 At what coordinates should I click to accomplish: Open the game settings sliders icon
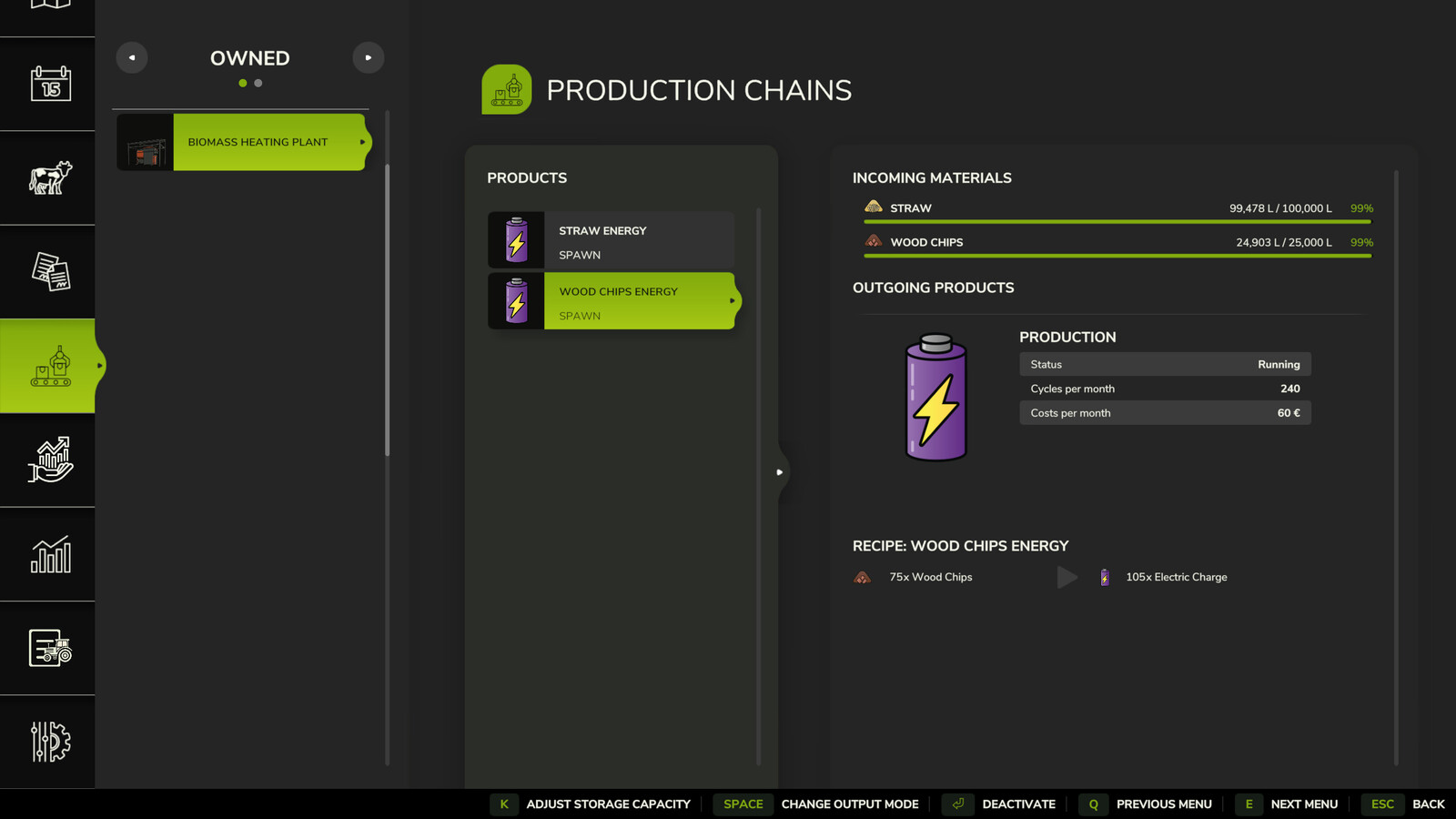coord(50,742)
